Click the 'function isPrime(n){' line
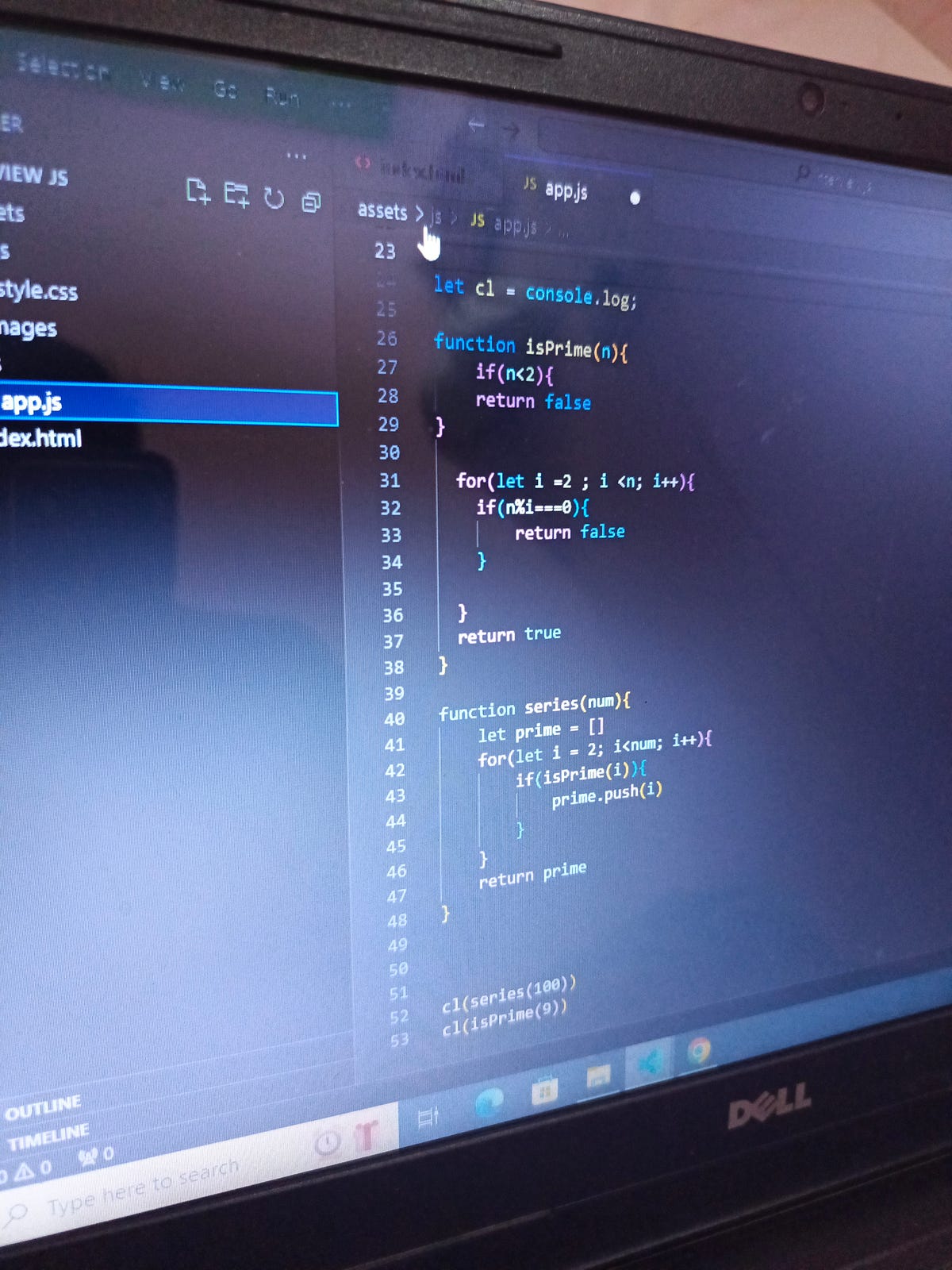This screenshot has height=1270, width=952. 531,347
